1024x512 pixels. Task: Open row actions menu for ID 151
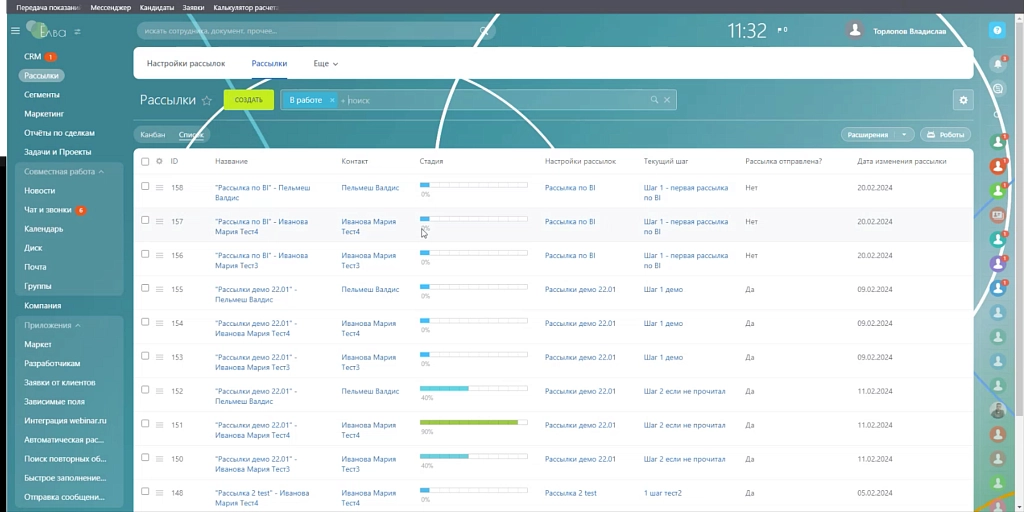(159, 425)
